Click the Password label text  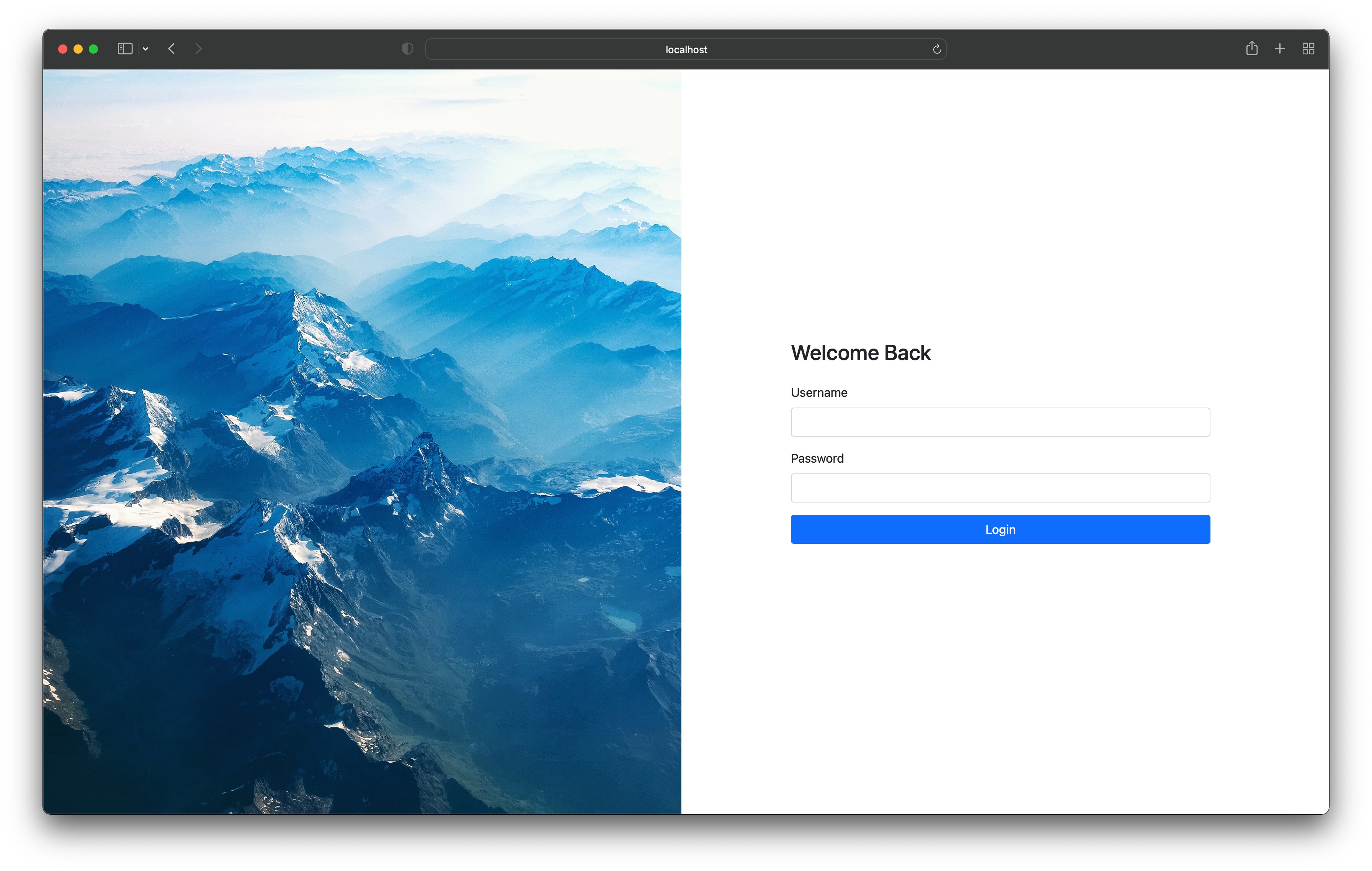click(817, 458)
